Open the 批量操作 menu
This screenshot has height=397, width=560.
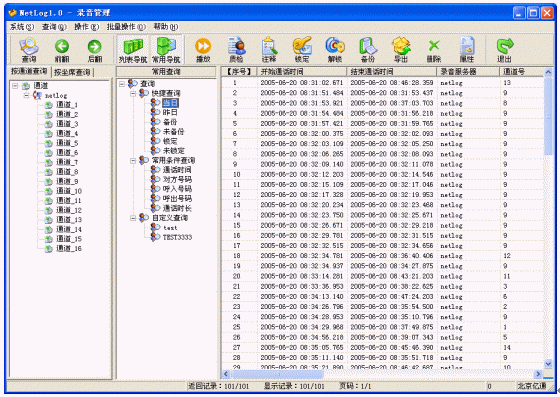126,27
